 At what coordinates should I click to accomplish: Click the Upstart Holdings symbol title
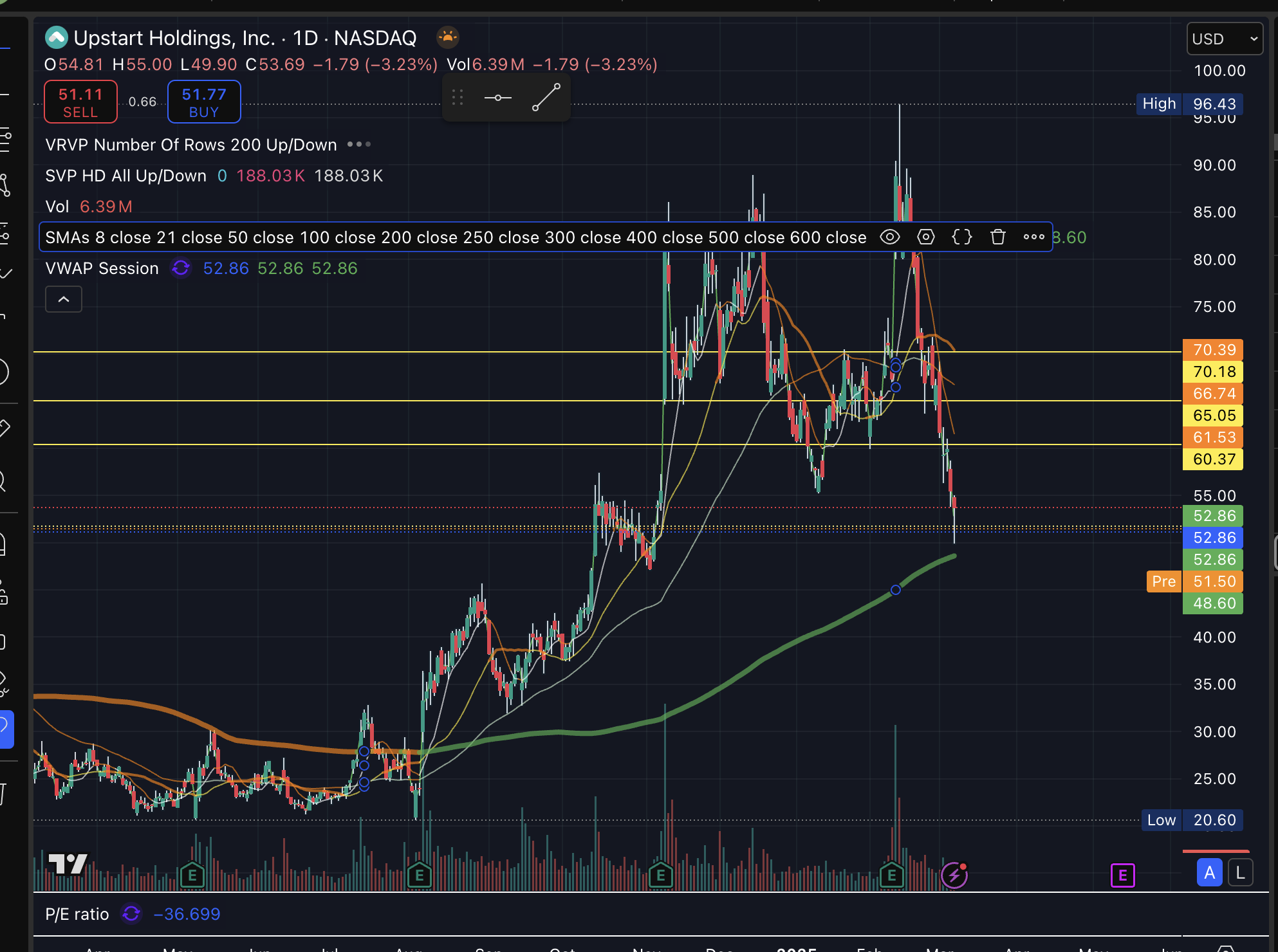(x=174, y=38)
